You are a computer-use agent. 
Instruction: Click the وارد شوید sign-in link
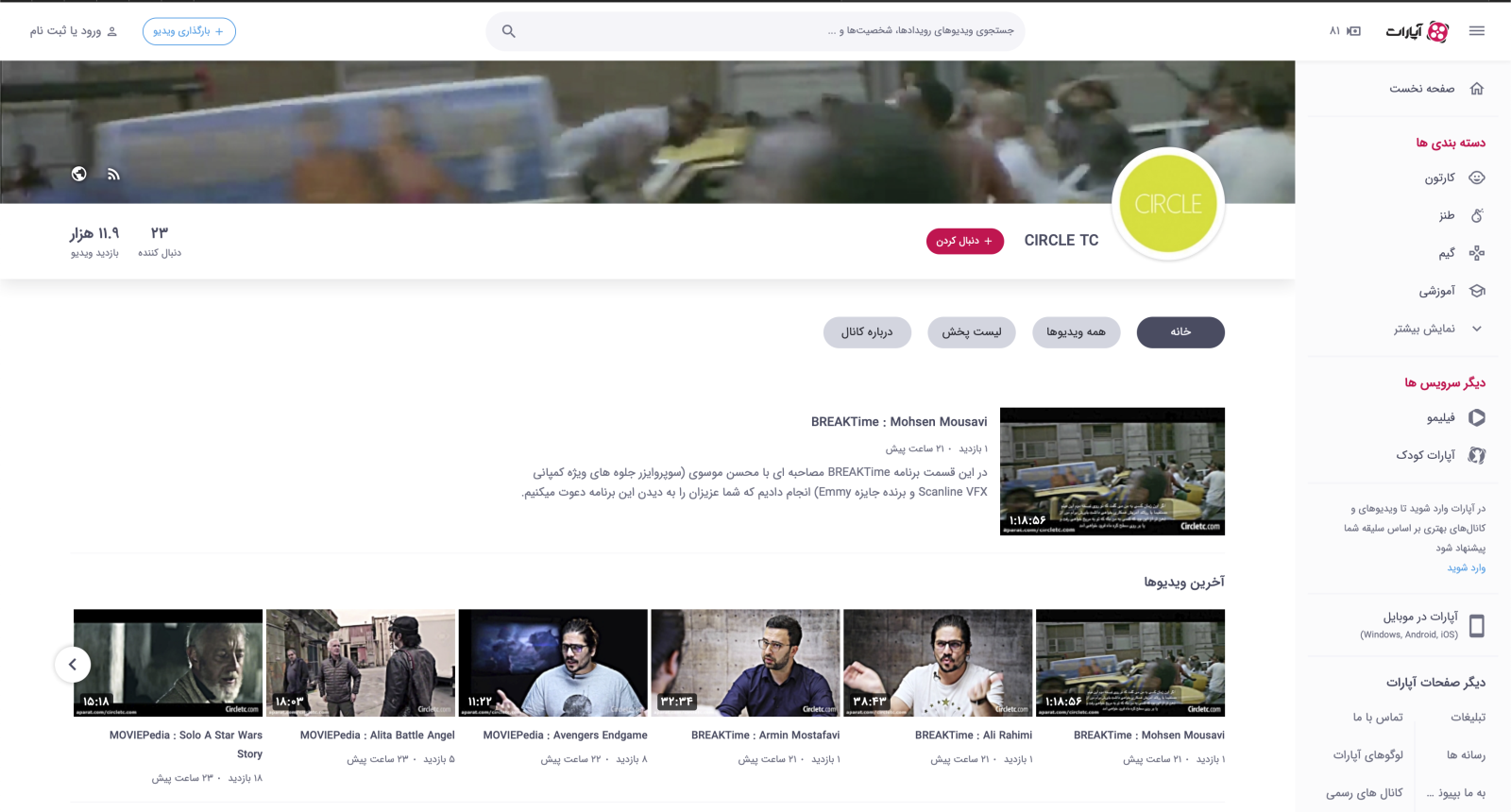[x=1467, y=567]
